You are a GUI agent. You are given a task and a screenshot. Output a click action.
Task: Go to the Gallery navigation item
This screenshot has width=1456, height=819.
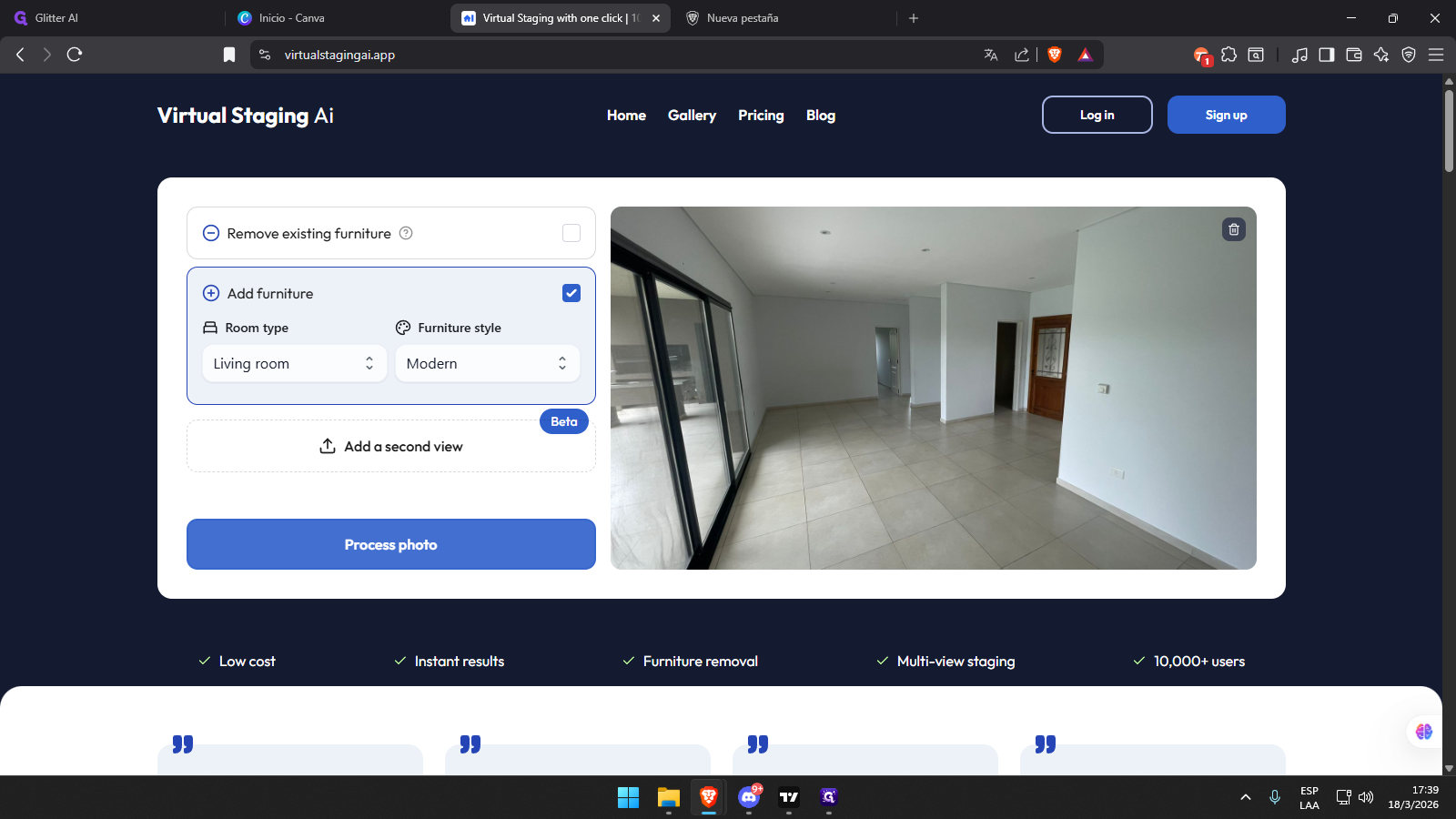point(692,116)
